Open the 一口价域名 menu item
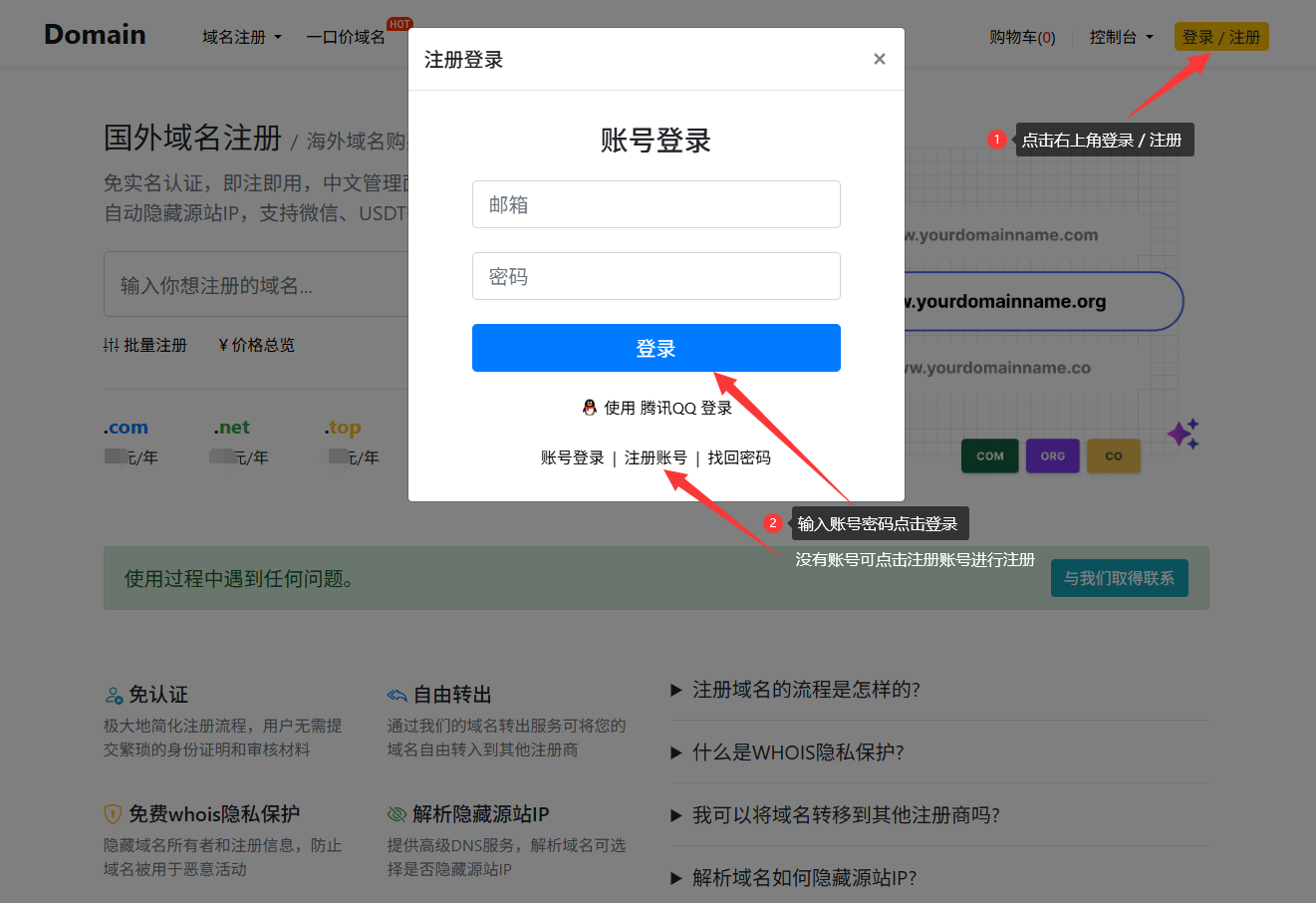The height and width of the screenshot is (903, 1316). point(346,37)
